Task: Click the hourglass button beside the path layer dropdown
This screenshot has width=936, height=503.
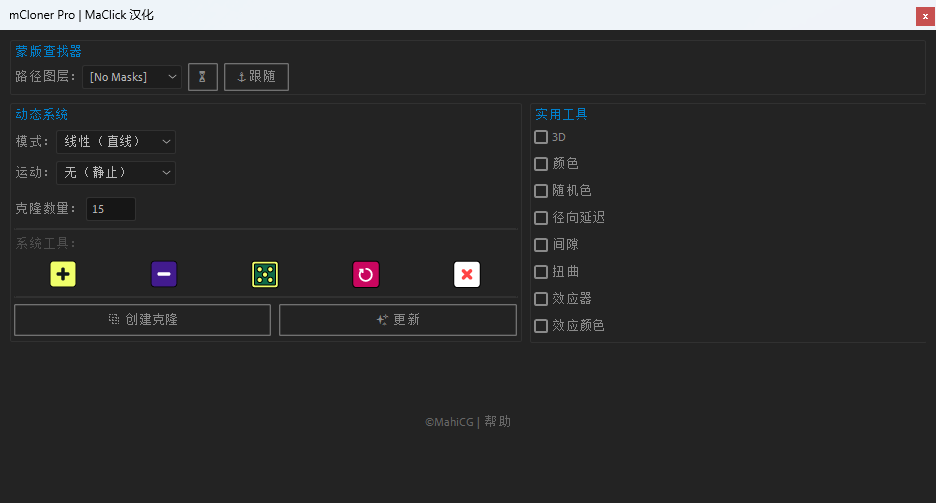Action: (202, 77)
